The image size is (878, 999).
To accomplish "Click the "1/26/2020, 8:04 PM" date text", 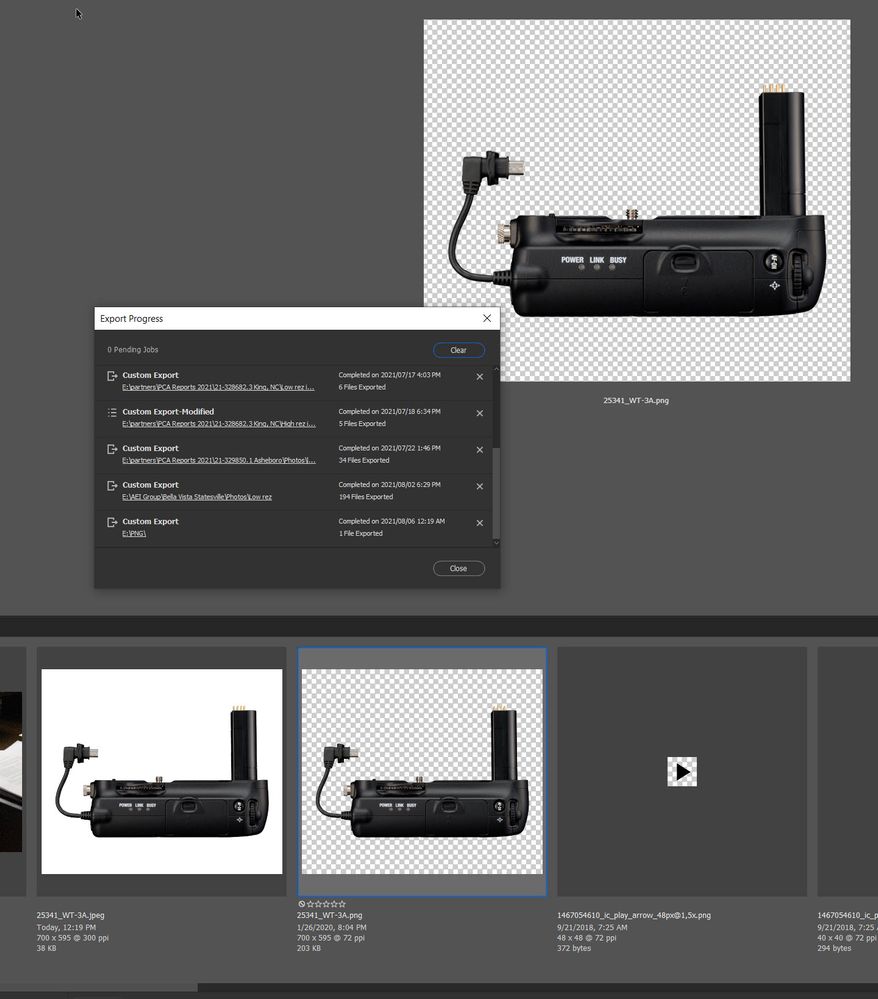I will tap(331, 928).
